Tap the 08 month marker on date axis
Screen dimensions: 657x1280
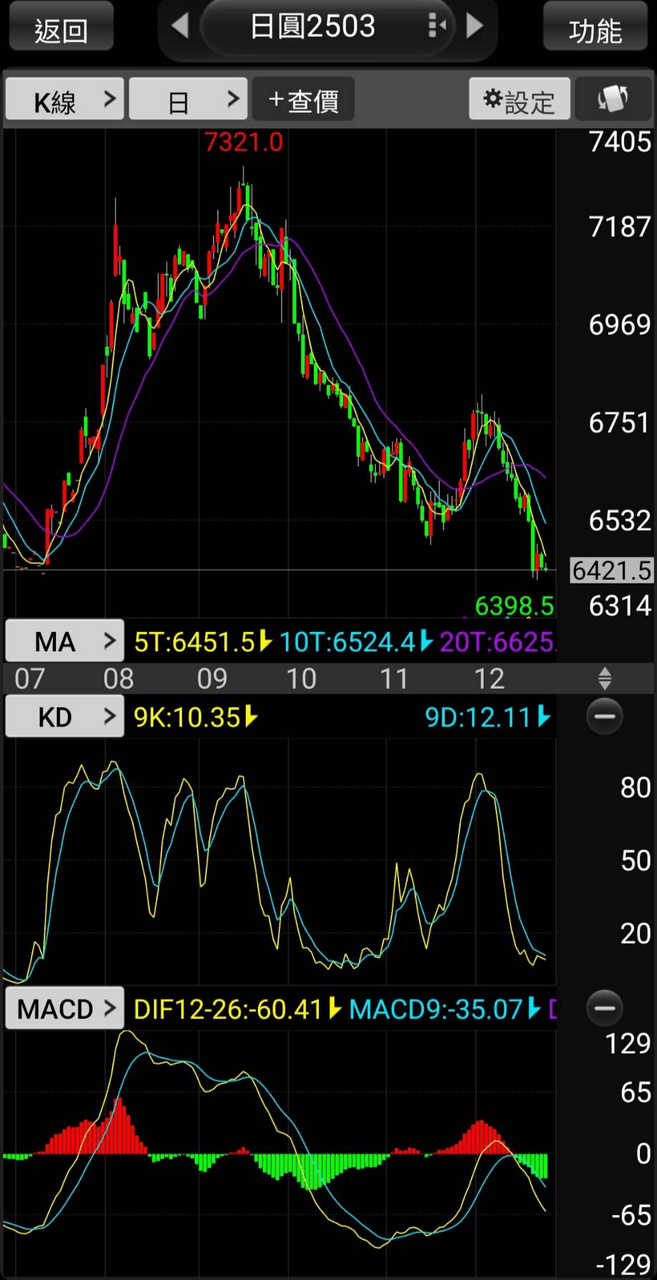click(x=118, y=679)
